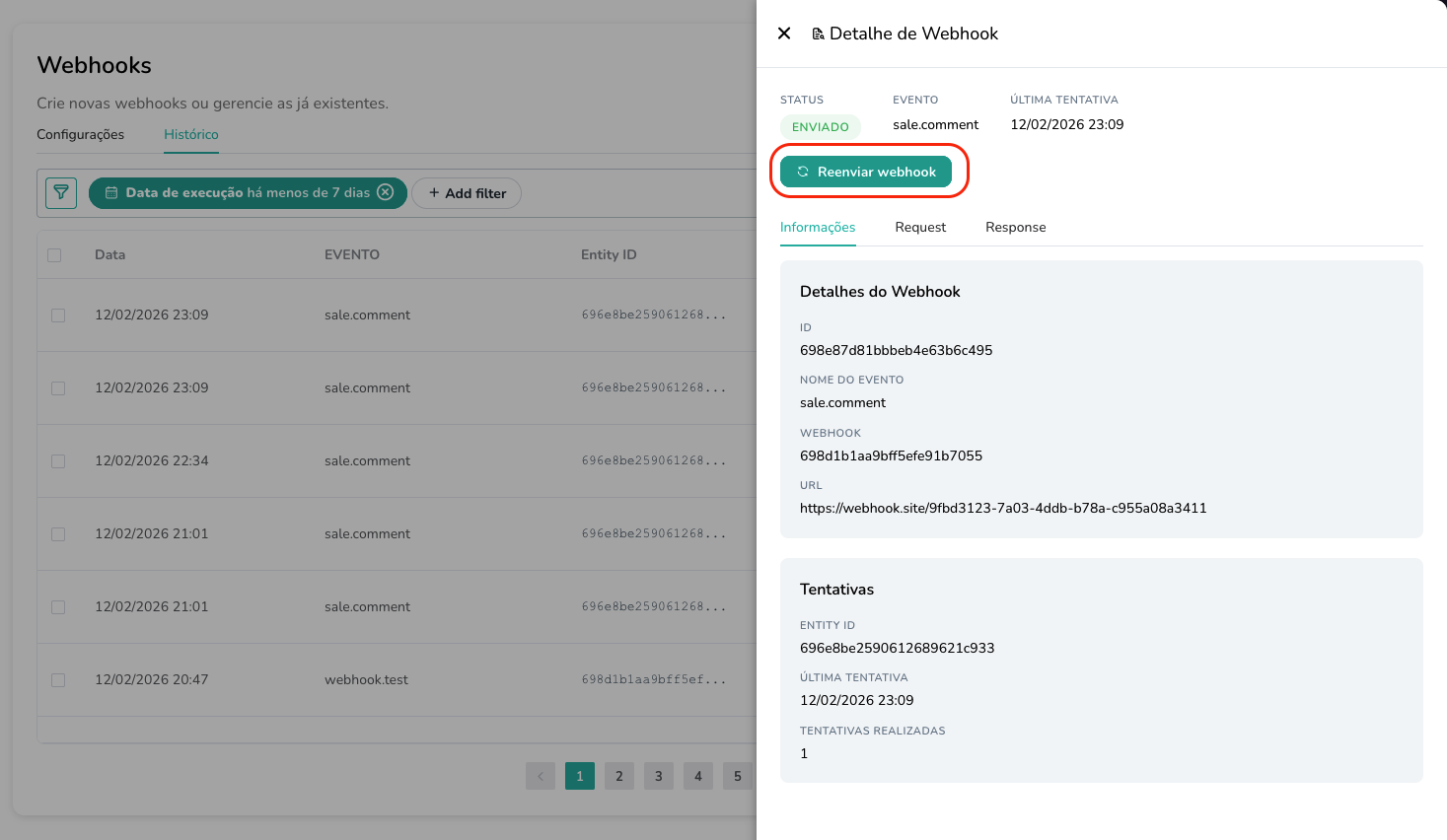Close the Detalhe de Webhook panel

tap(783, 33)
